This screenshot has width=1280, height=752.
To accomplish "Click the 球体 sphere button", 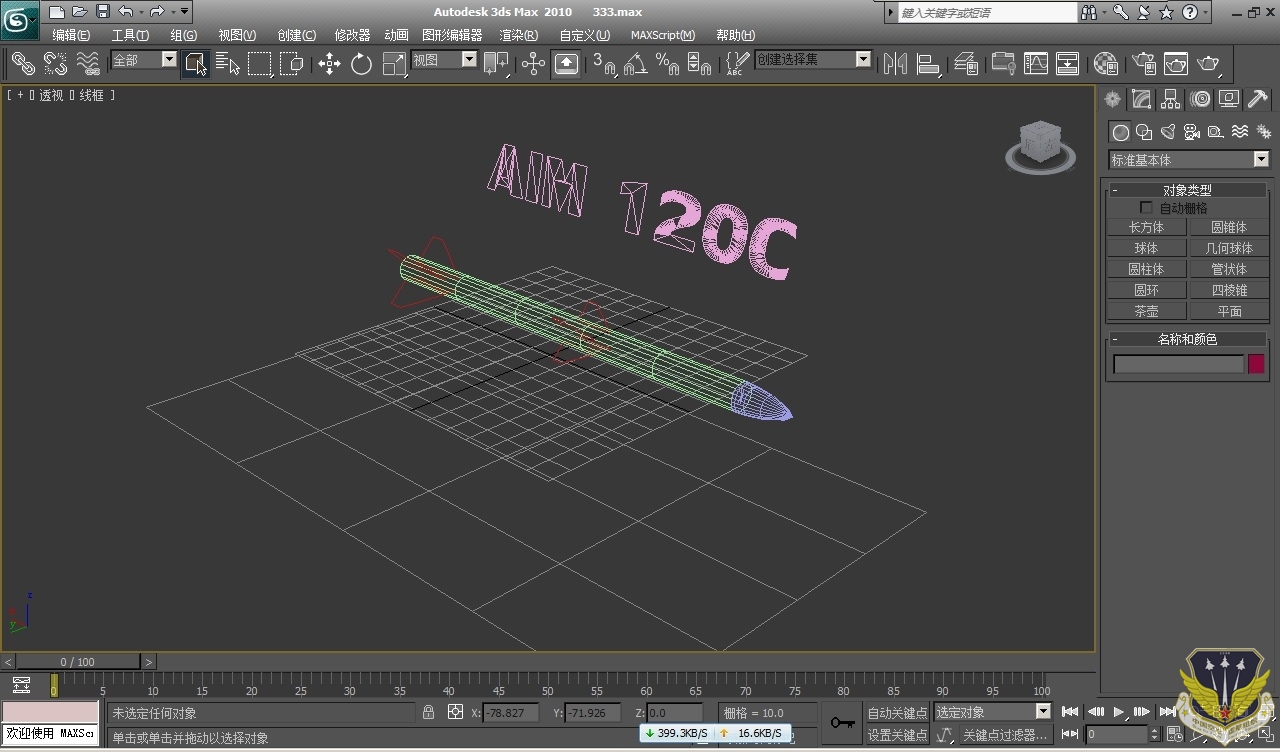I will click(1146, 248).
